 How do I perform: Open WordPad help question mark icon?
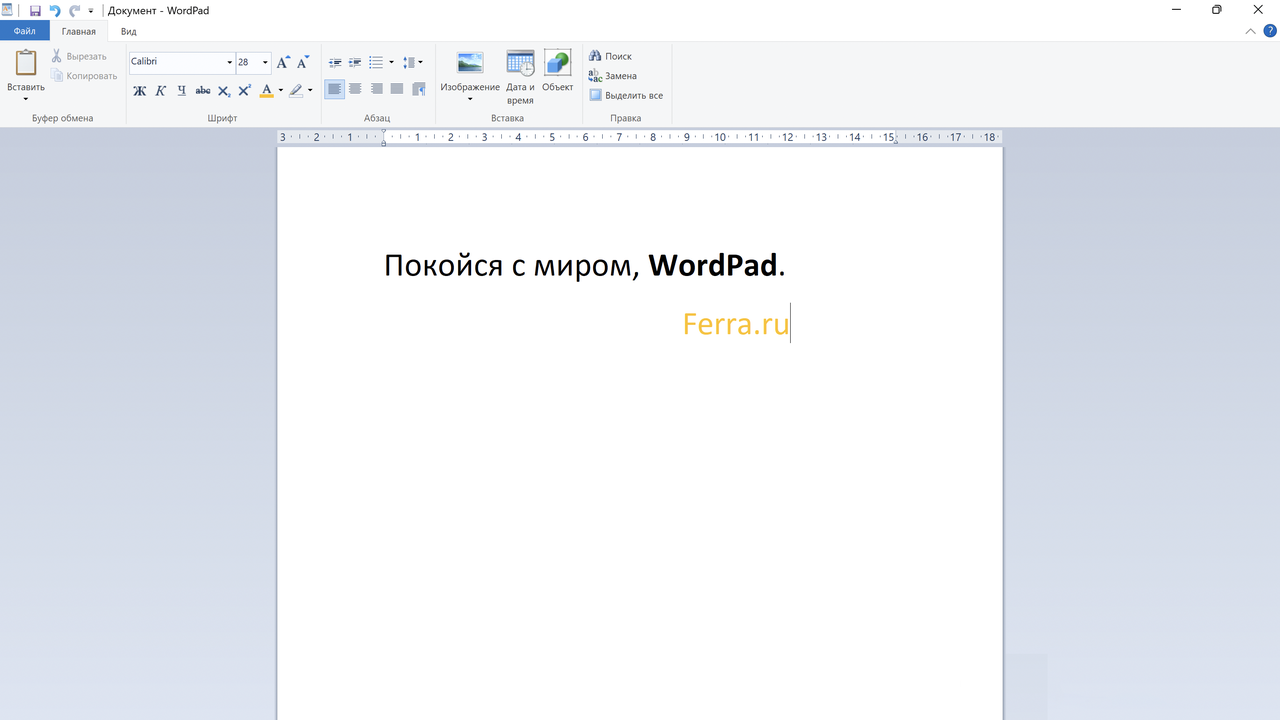pyautogui.click(x=1270, y=31)
